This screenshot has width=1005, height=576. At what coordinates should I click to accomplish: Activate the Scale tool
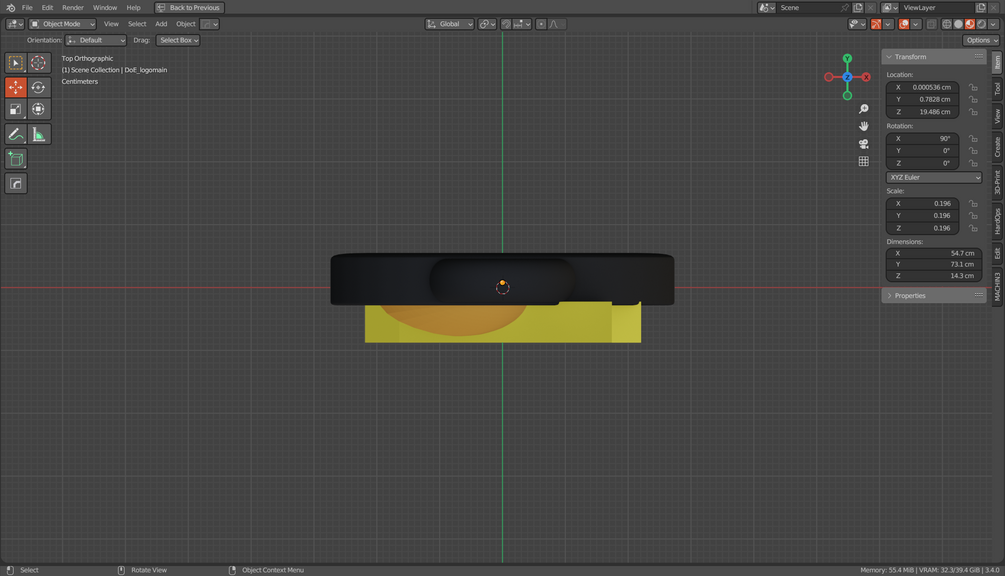pyautogui.click(x=15, y=109)
